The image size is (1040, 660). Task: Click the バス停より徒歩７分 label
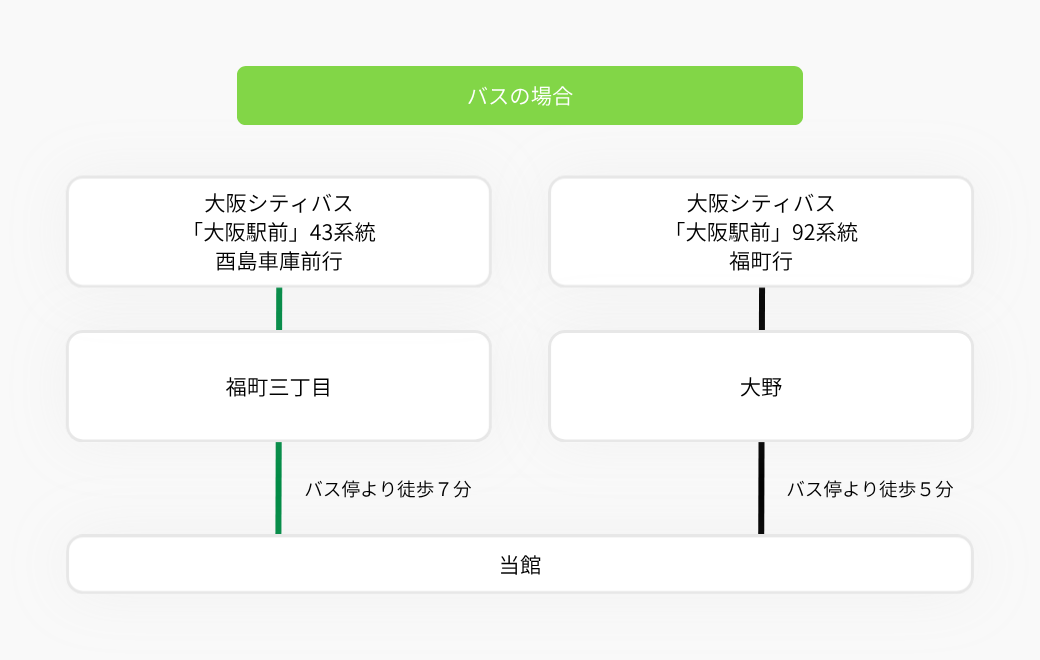pyautogui.click(x=388, y=489)
